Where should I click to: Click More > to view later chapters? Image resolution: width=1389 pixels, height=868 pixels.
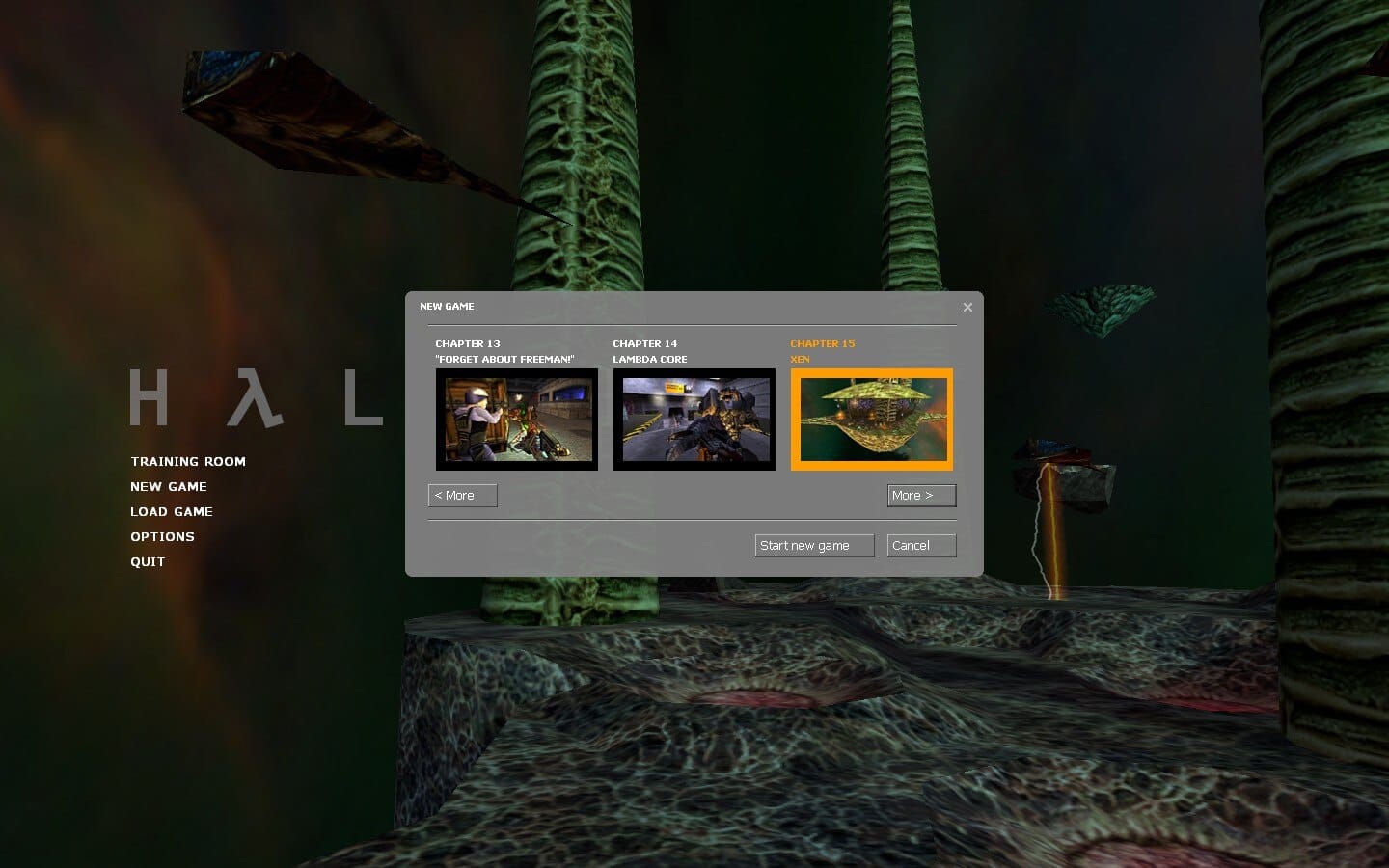[x=920, y=495]
